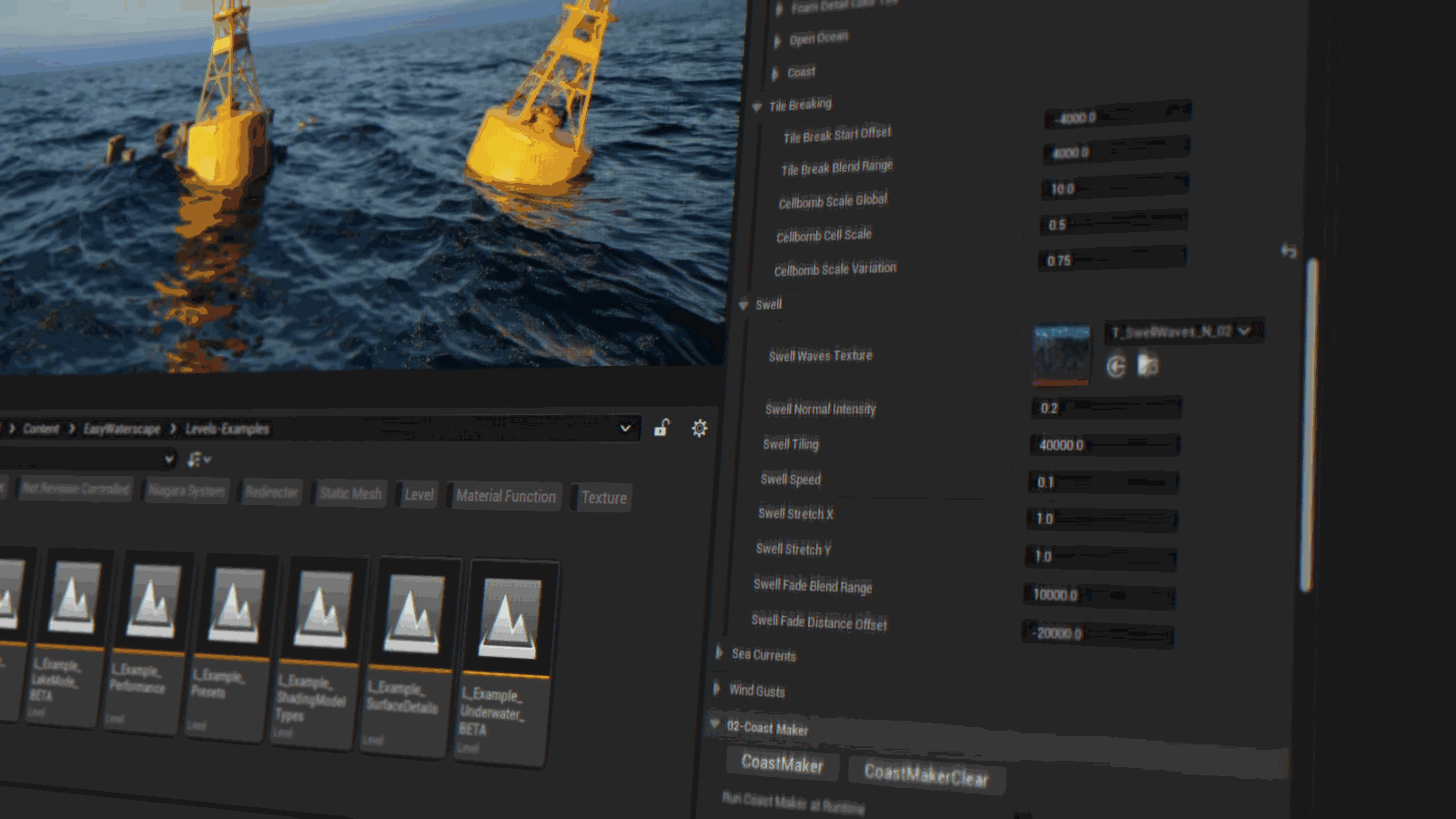Image resolution: width=1456 pixels, height=819 pixels.
Task: Expand the Wind Gusts section
Action: click(x=716, y=688)
